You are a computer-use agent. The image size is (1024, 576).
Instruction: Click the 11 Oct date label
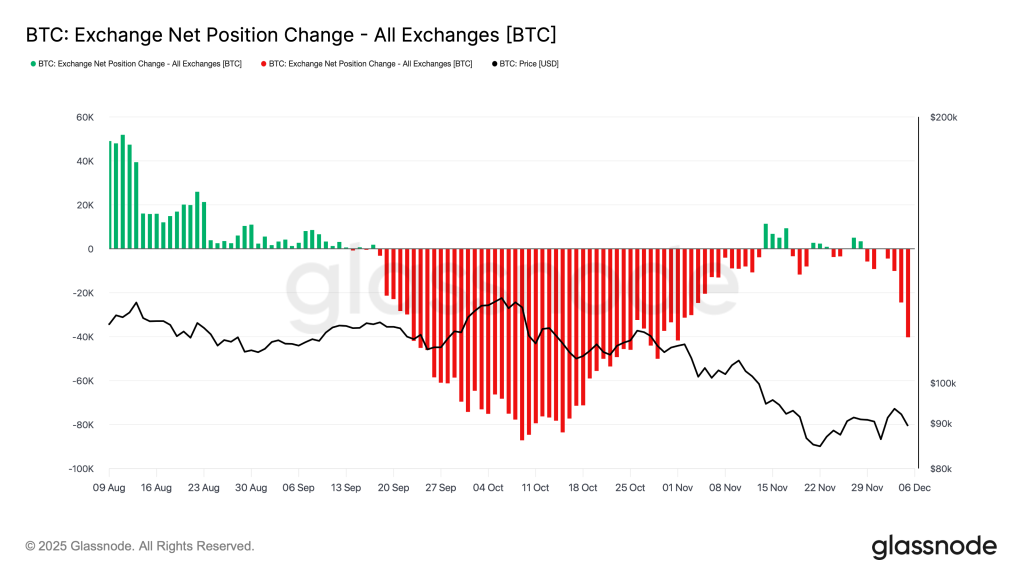click(x=535, y=488)
